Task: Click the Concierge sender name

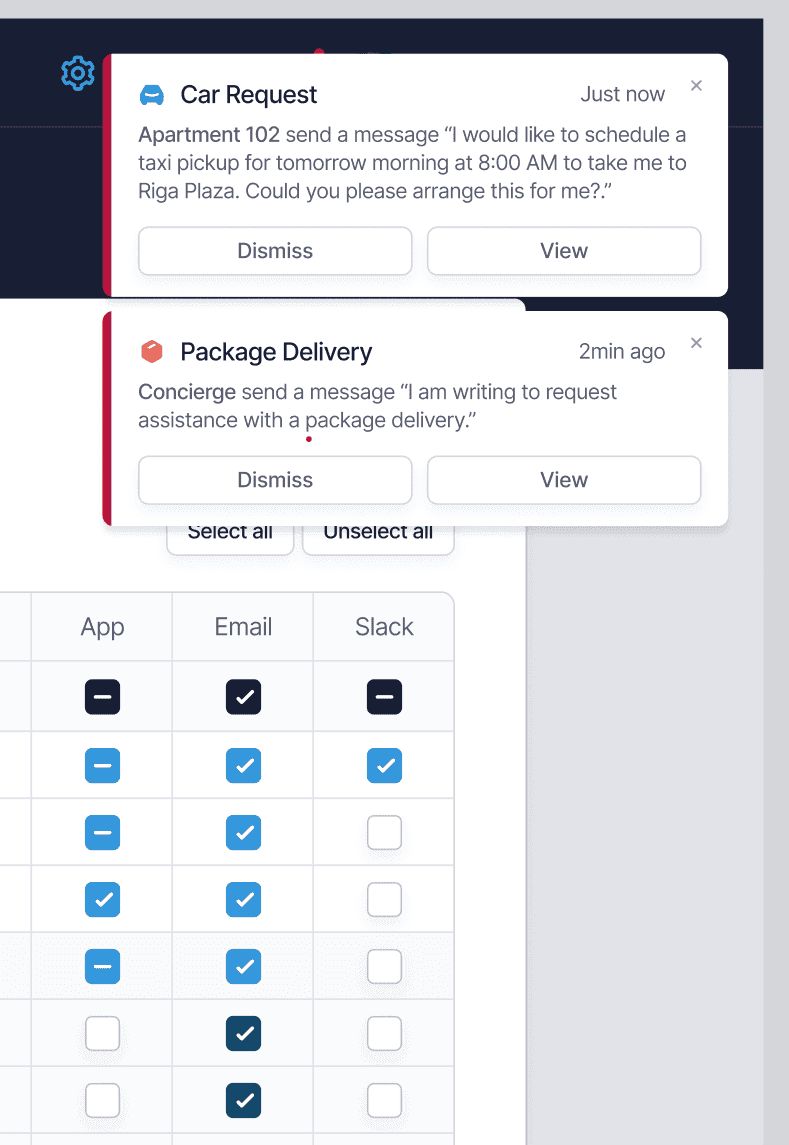Action: [188, 392]
